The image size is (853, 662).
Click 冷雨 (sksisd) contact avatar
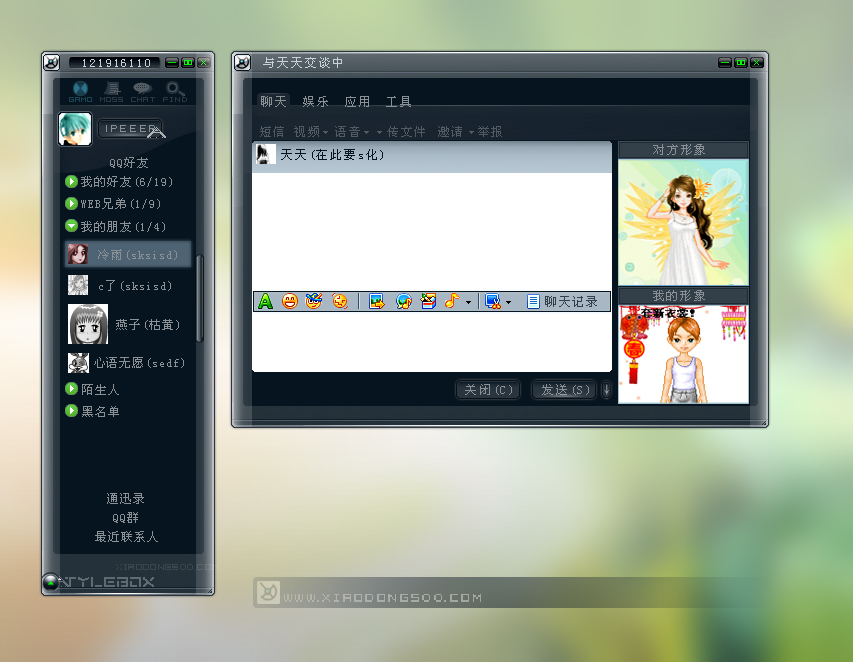[x=78, y=254]
